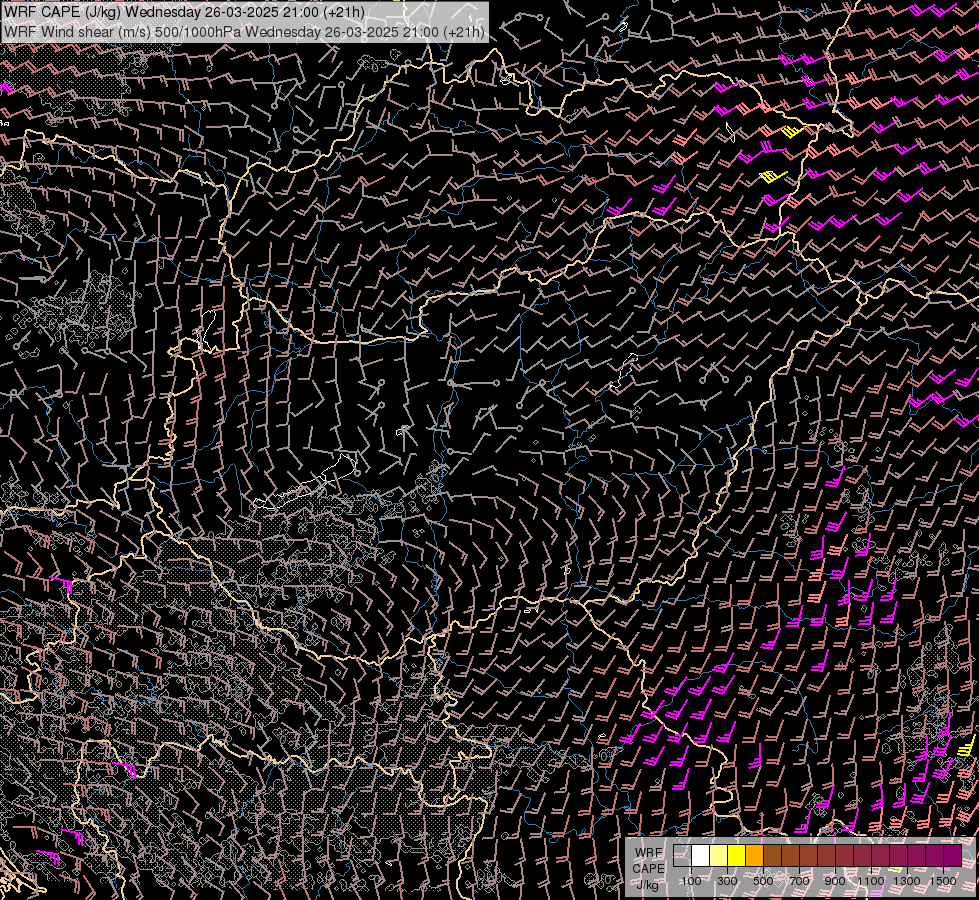Click the bright yellow CAPE legend swatch
The width and height of the screenshot is (979, 900).
(x=737, y=856)
